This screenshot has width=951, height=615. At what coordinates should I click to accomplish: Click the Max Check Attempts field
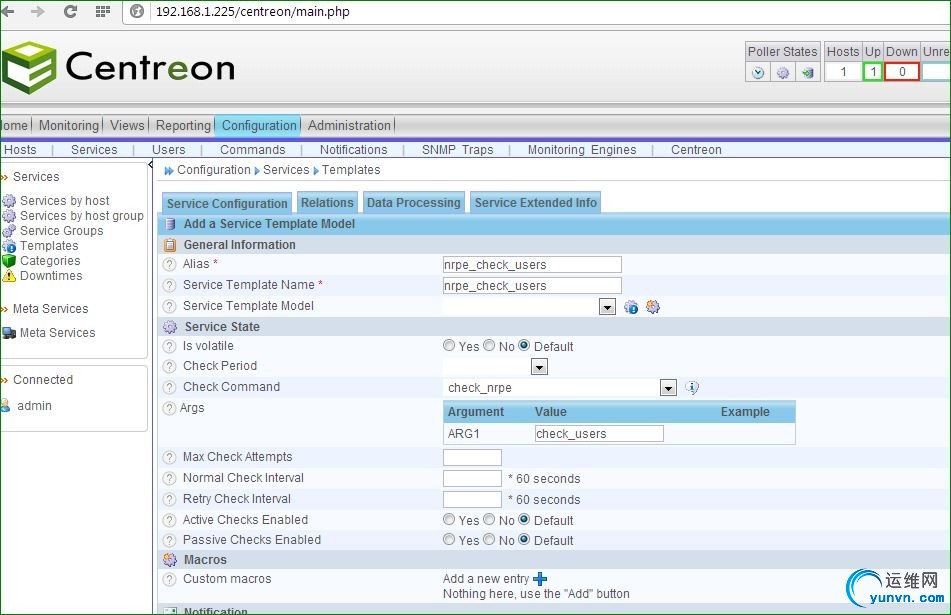pyautogui.click(x=472, y=457)
